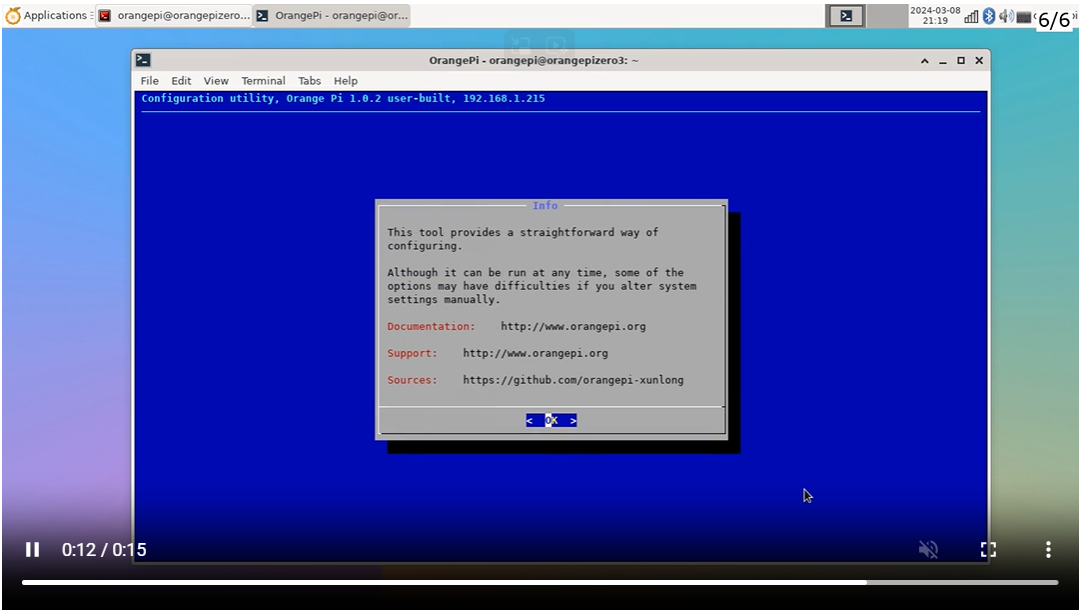Maximize the OrangePi terminal window
Viewport: 1085px width, 615px height.
[960, 61]
